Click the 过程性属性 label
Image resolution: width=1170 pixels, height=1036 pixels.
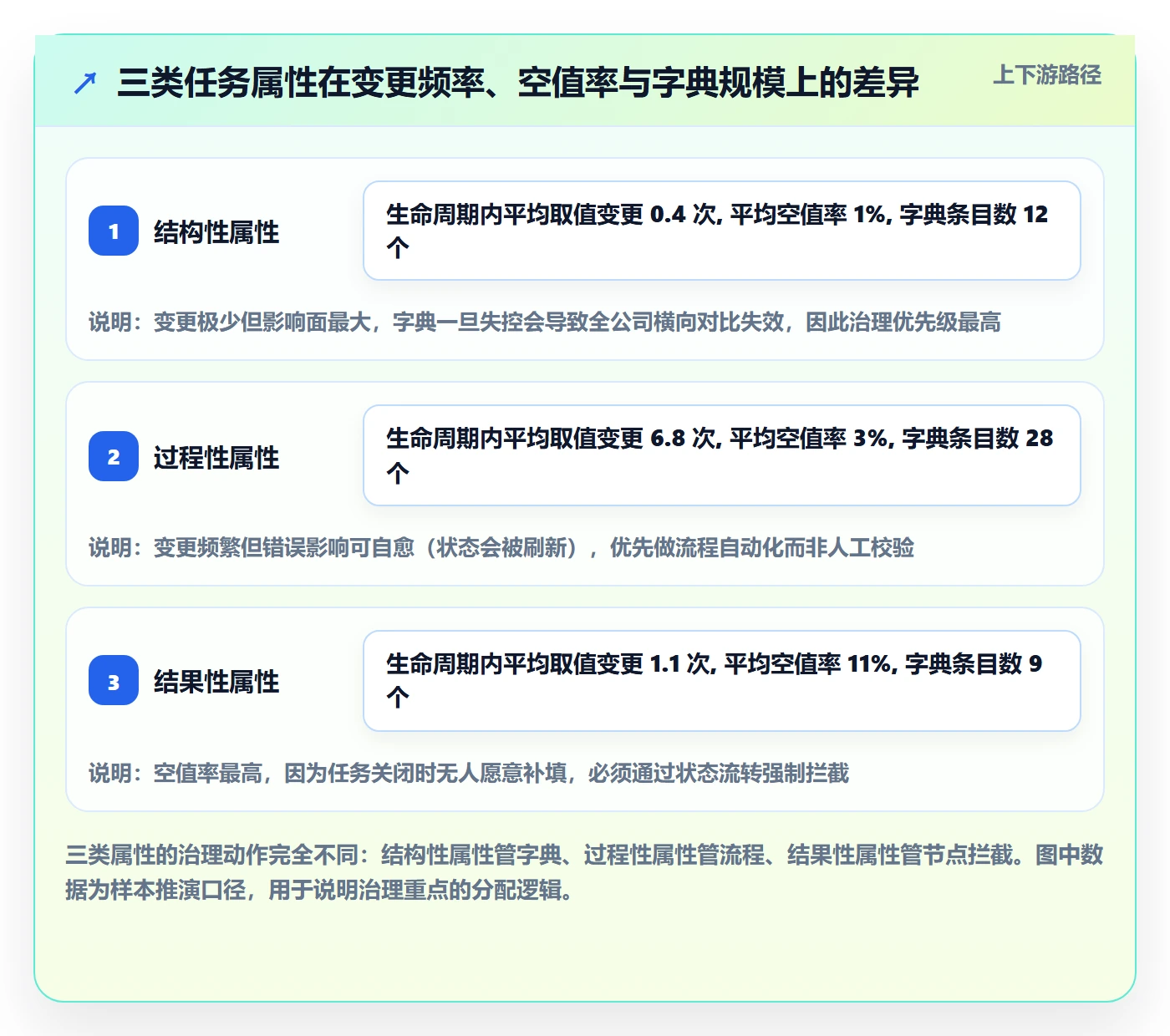(216, 457)
